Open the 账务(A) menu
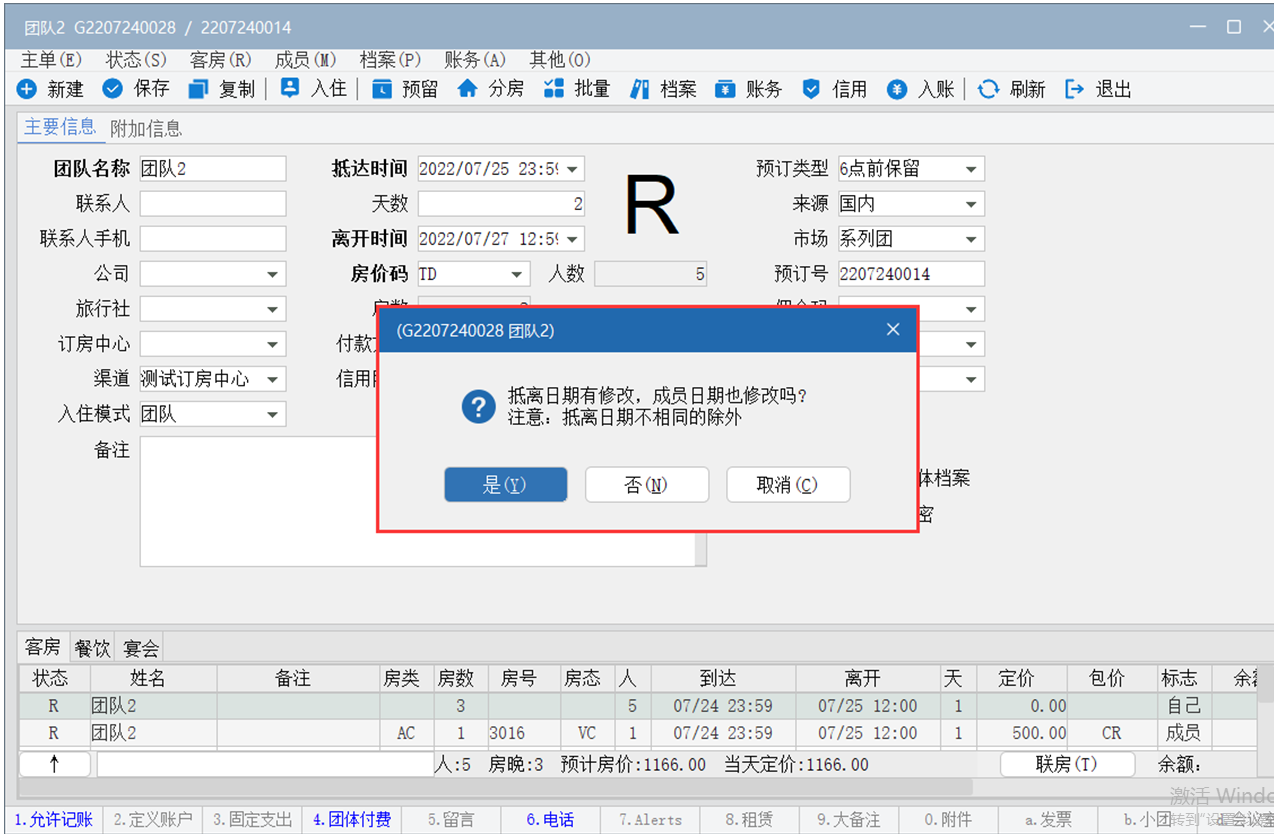 point(476,60)
